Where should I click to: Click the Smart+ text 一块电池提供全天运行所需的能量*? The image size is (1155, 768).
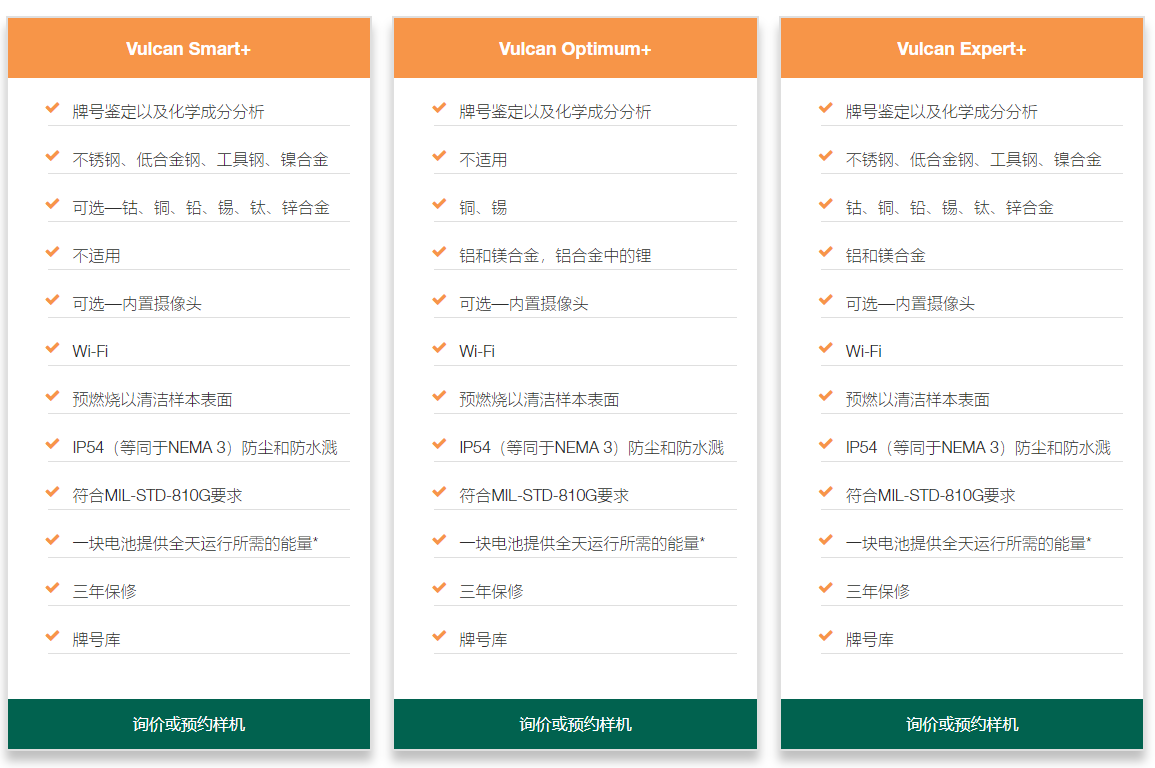pos(195,543)
